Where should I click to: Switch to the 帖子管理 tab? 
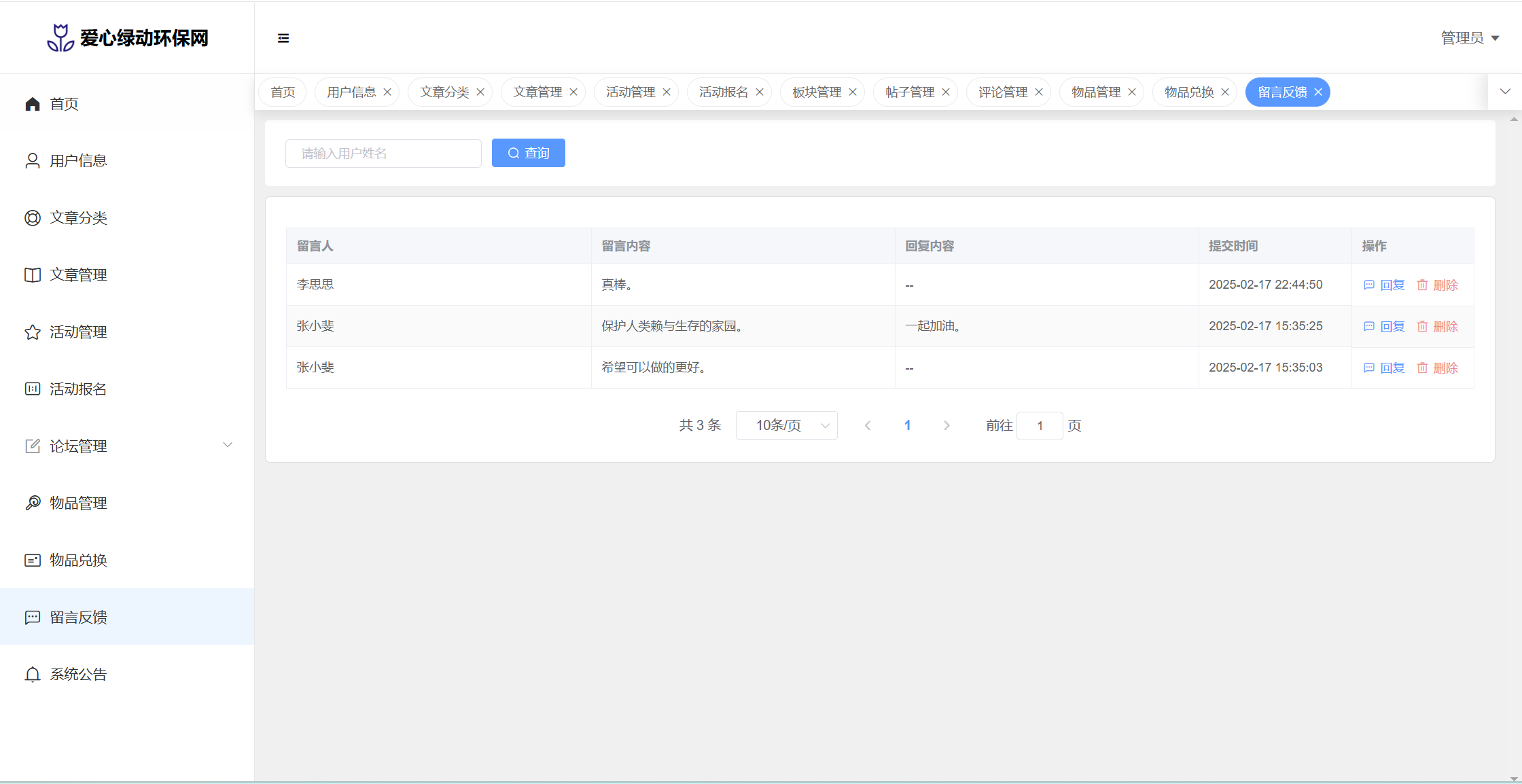[x=909, y=92]
